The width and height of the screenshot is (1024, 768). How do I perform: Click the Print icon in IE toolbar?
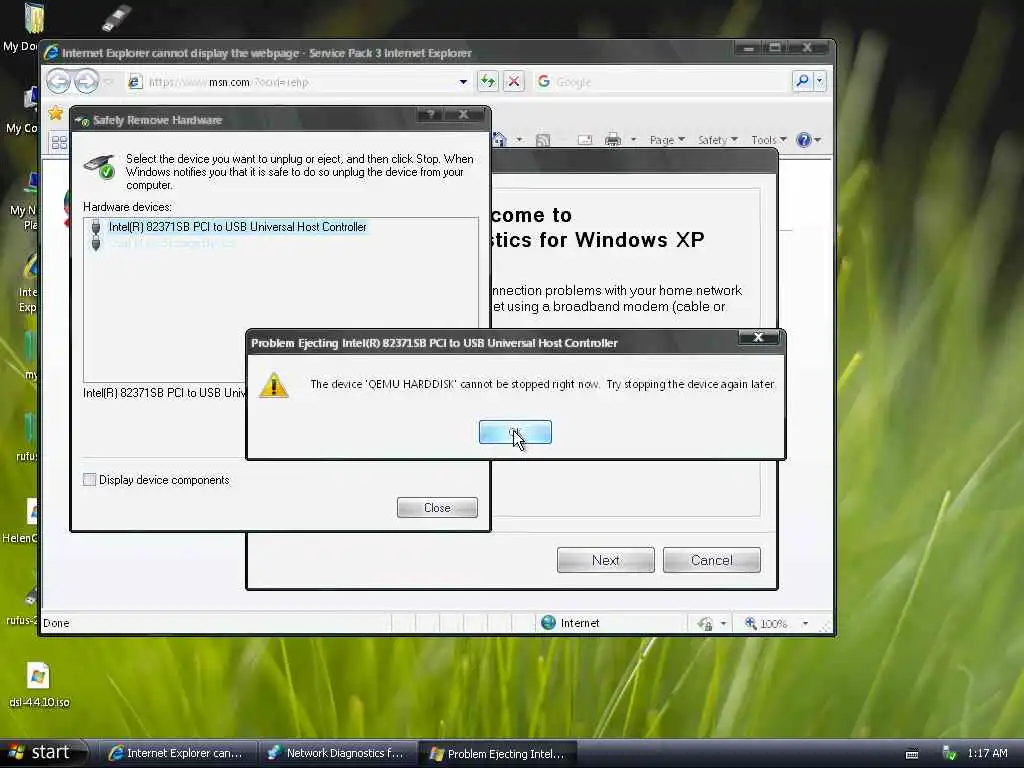pos(613,140)
